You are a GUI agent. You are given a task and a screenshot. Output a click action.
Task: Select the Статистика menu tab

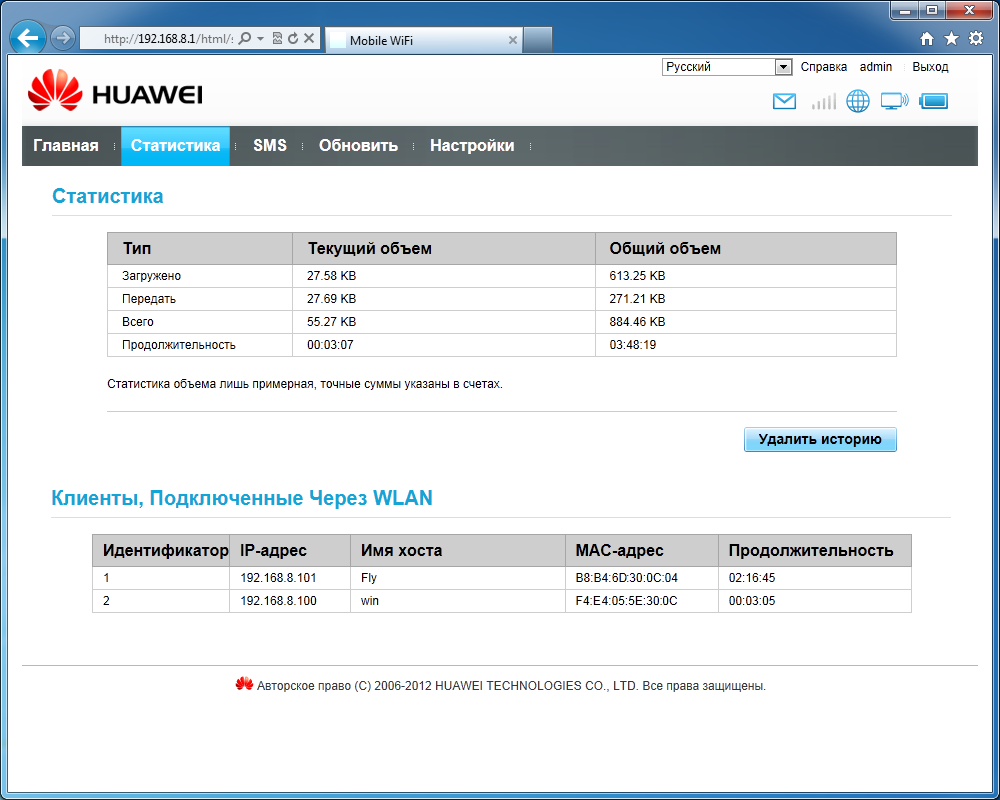click(175, 145)
